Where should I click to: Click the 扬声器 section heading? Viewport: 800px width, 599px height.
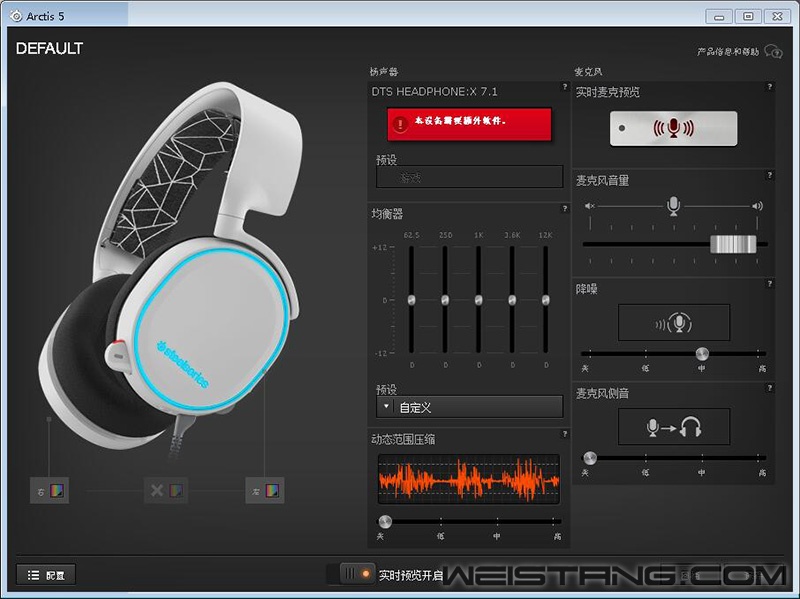tap(384, 71)
